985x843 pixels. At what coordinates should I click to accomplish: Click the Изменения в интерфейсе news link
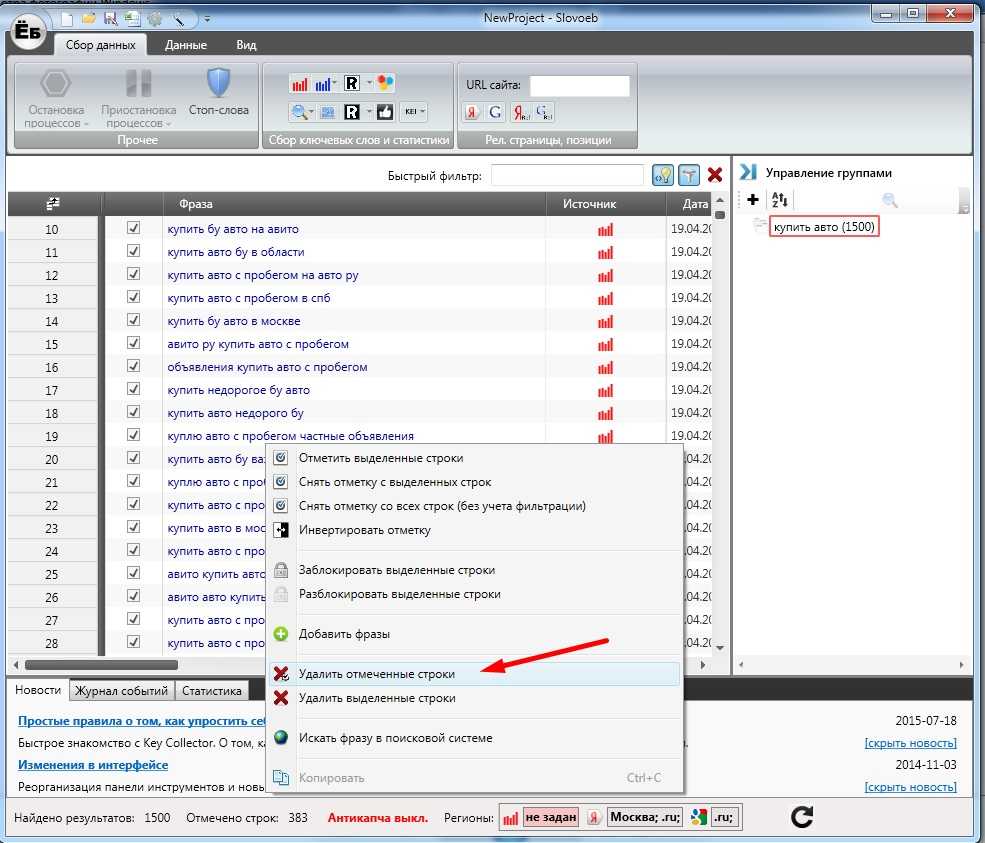tap(93, 765)
